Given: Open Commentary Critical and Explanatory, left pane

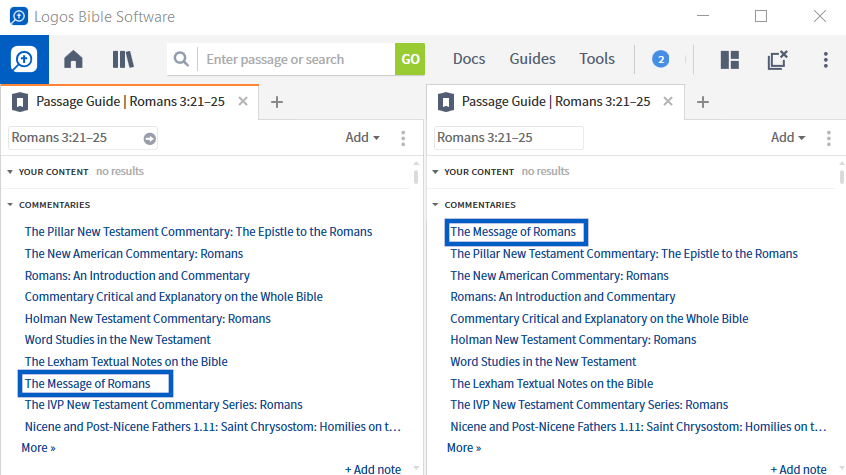Looking at the screenshot, I should tap(174, 297).
